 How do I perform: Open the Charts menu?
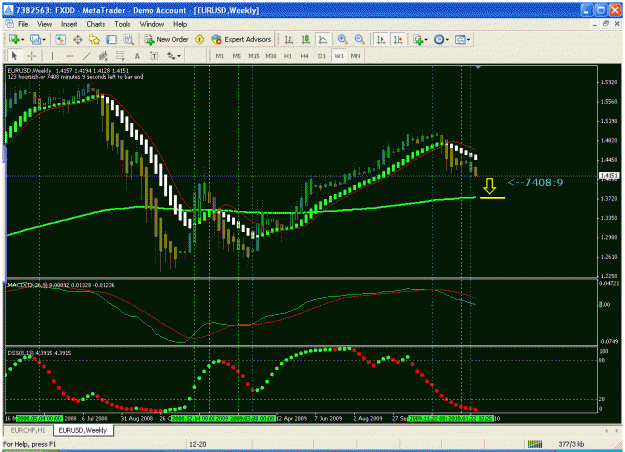[96, 24]
